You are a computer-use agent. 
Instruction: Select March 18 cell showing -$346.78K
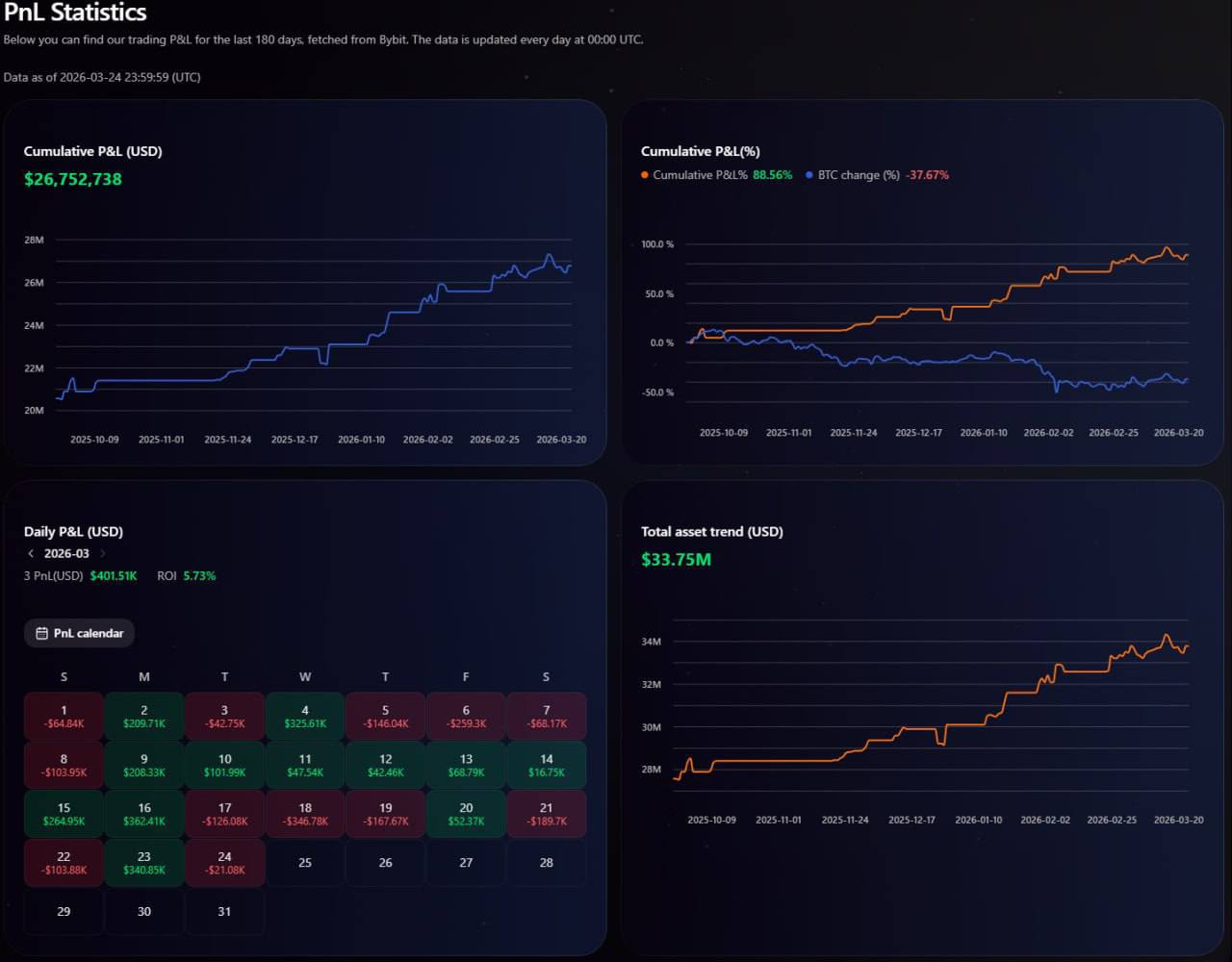305,814
